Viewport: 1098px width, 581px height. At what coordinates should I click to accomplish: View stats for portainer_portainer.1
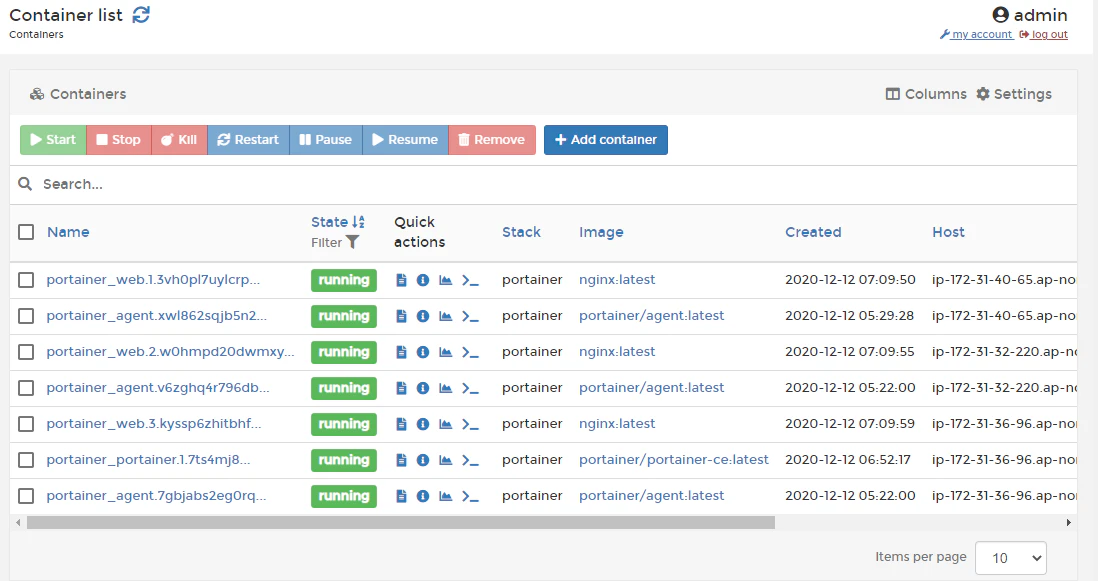coord(445,460)
